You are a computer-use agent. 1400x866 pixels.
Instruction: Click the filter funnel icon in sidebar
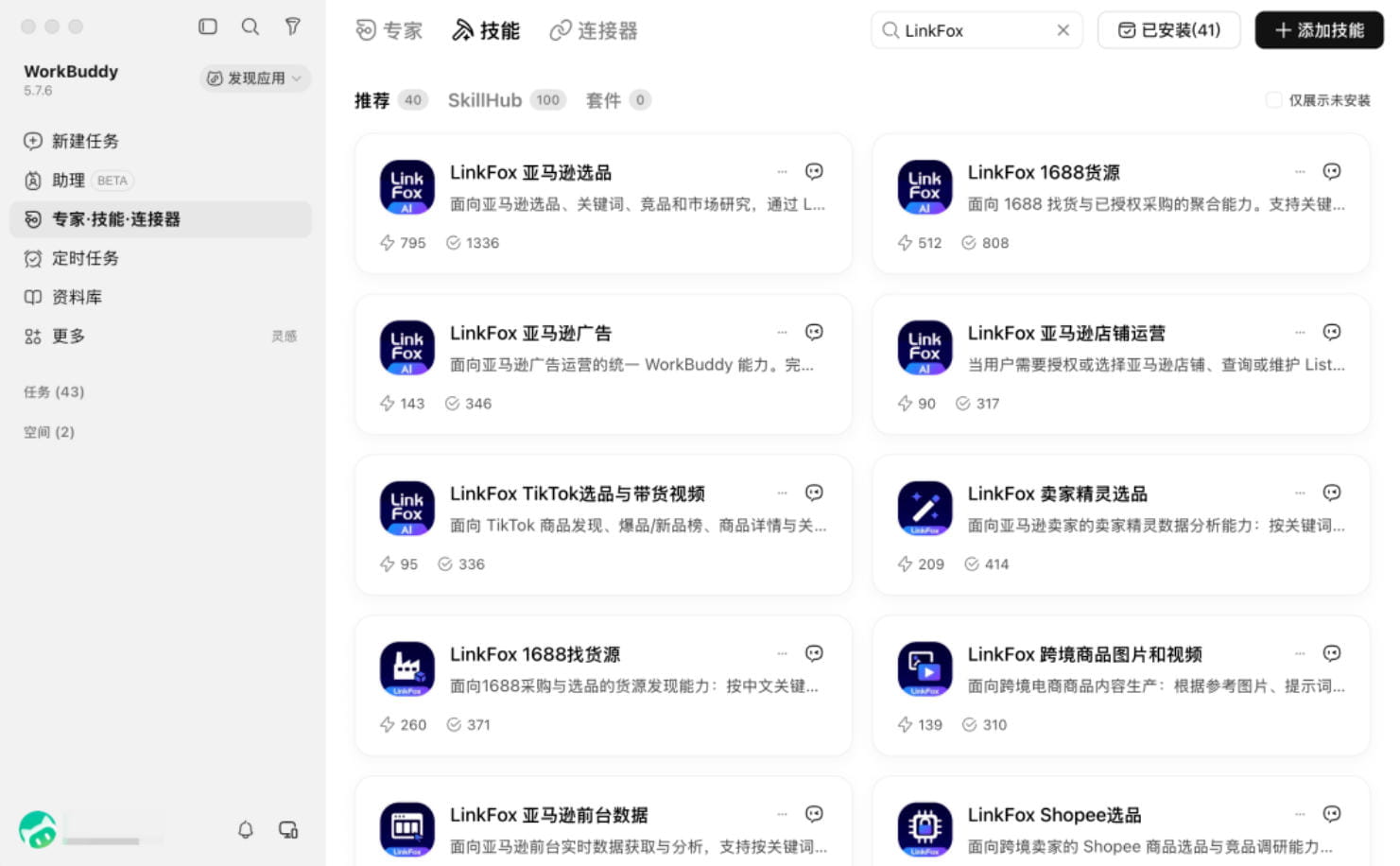[293, 26]
